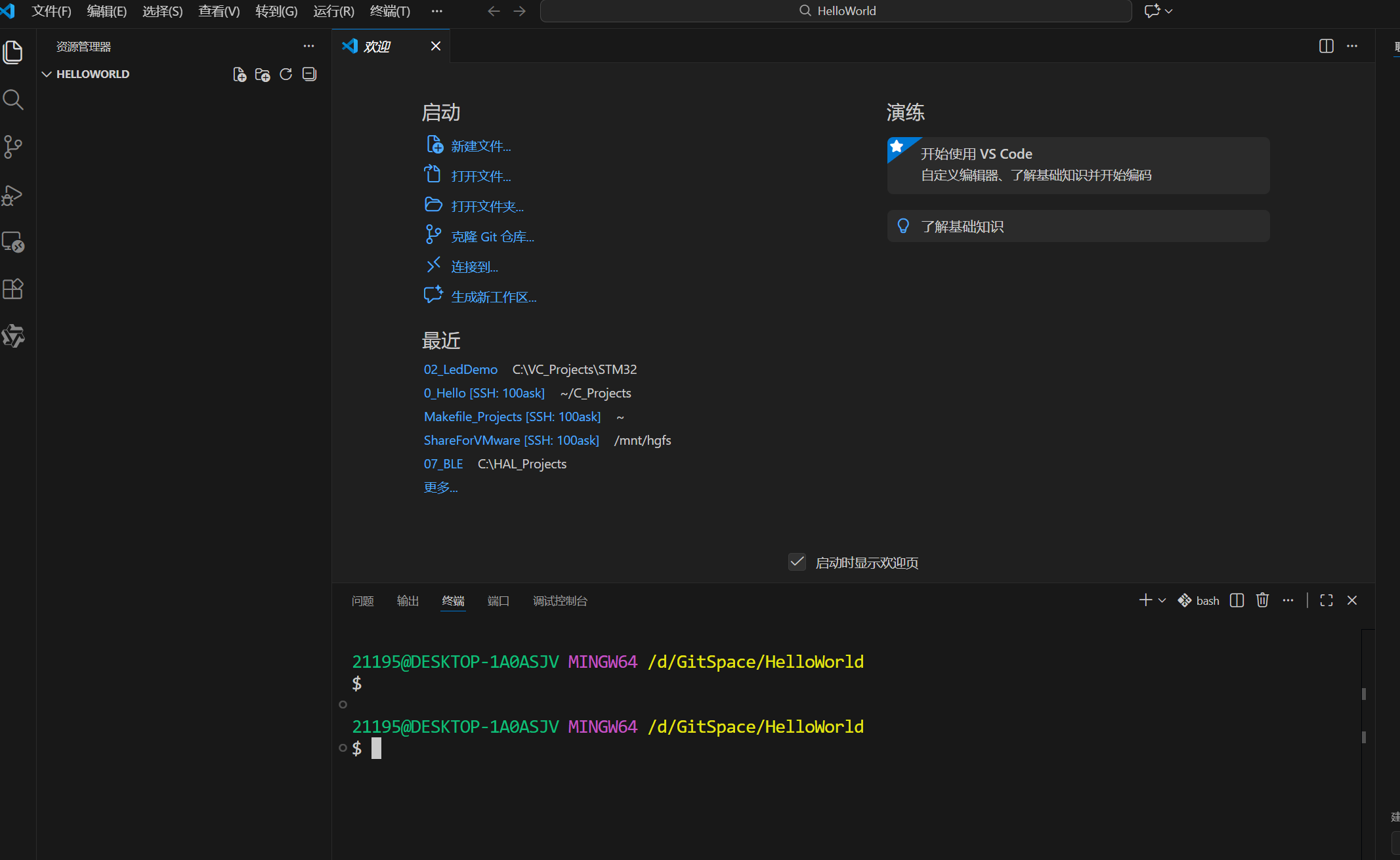Expand the Copilot chat dropdown in title bar

[1169, 11]
